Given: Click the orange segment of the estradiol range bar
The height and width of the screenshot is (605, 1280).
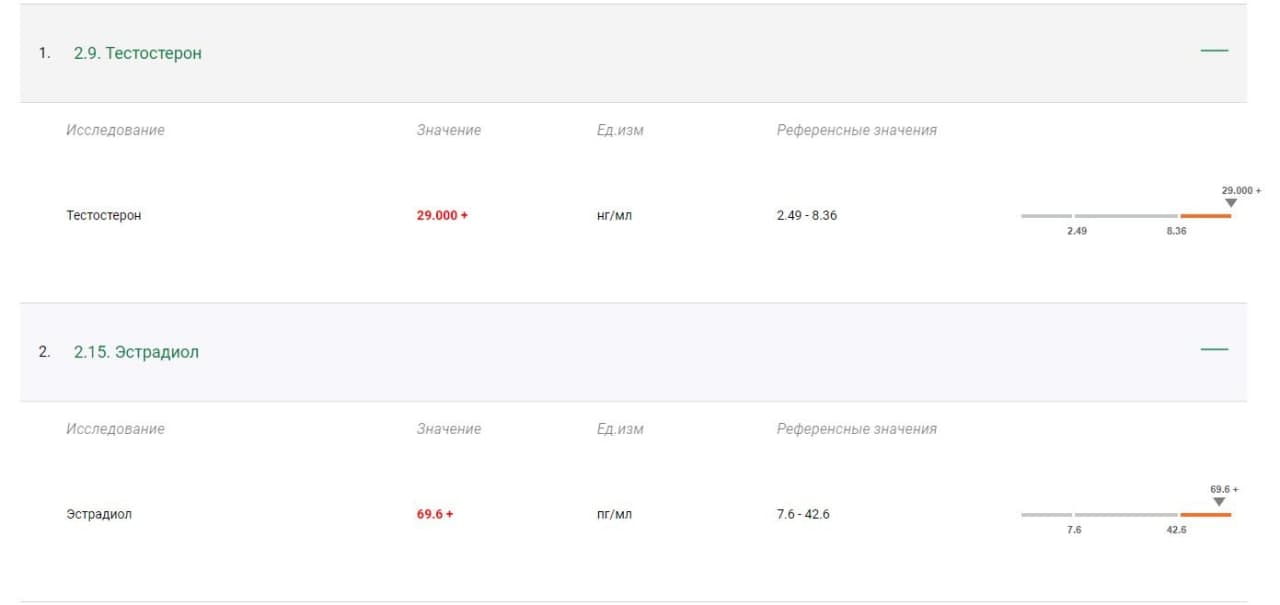Looking at the screenshot, I should [x=1206, y=515].
